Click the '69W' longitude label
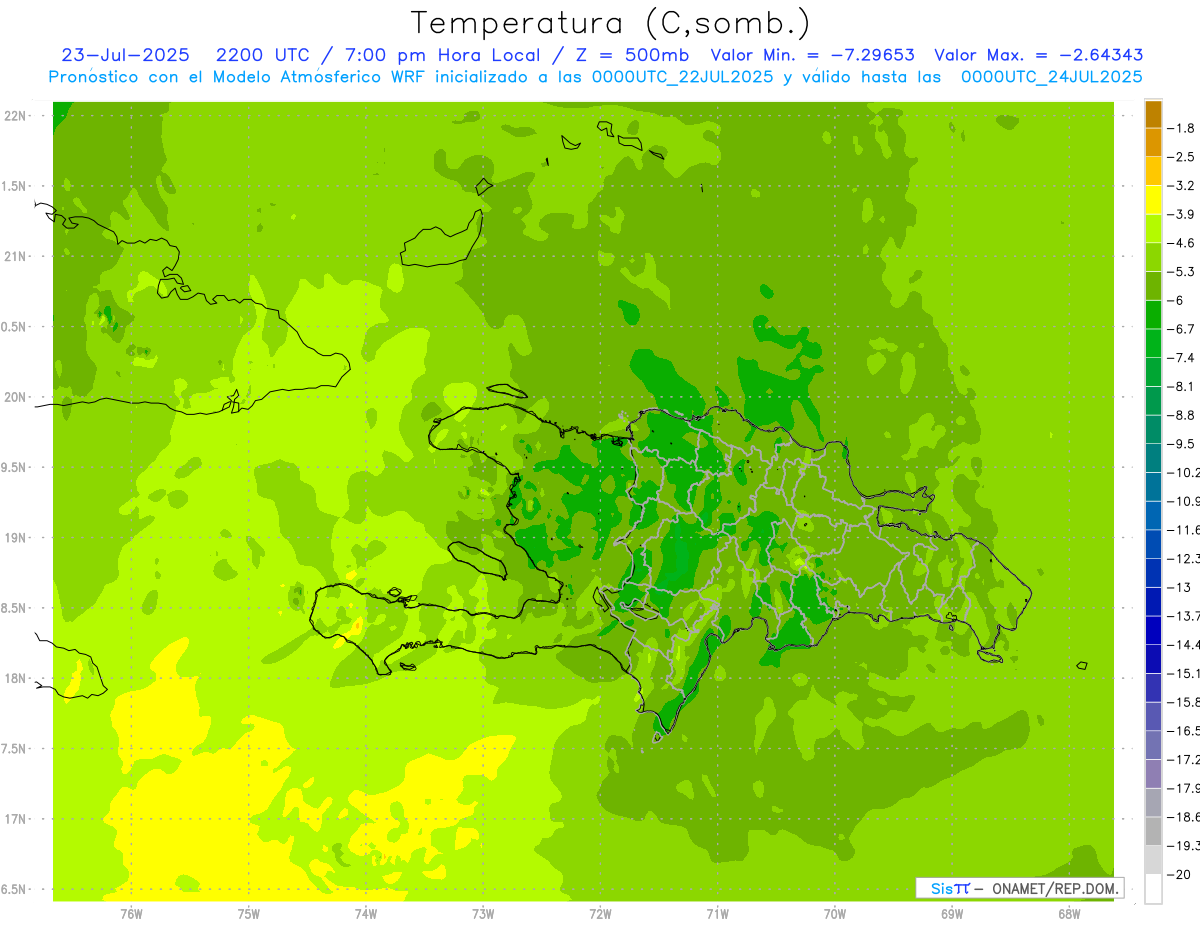The image size is (1200, 927). tap(952, 914)
